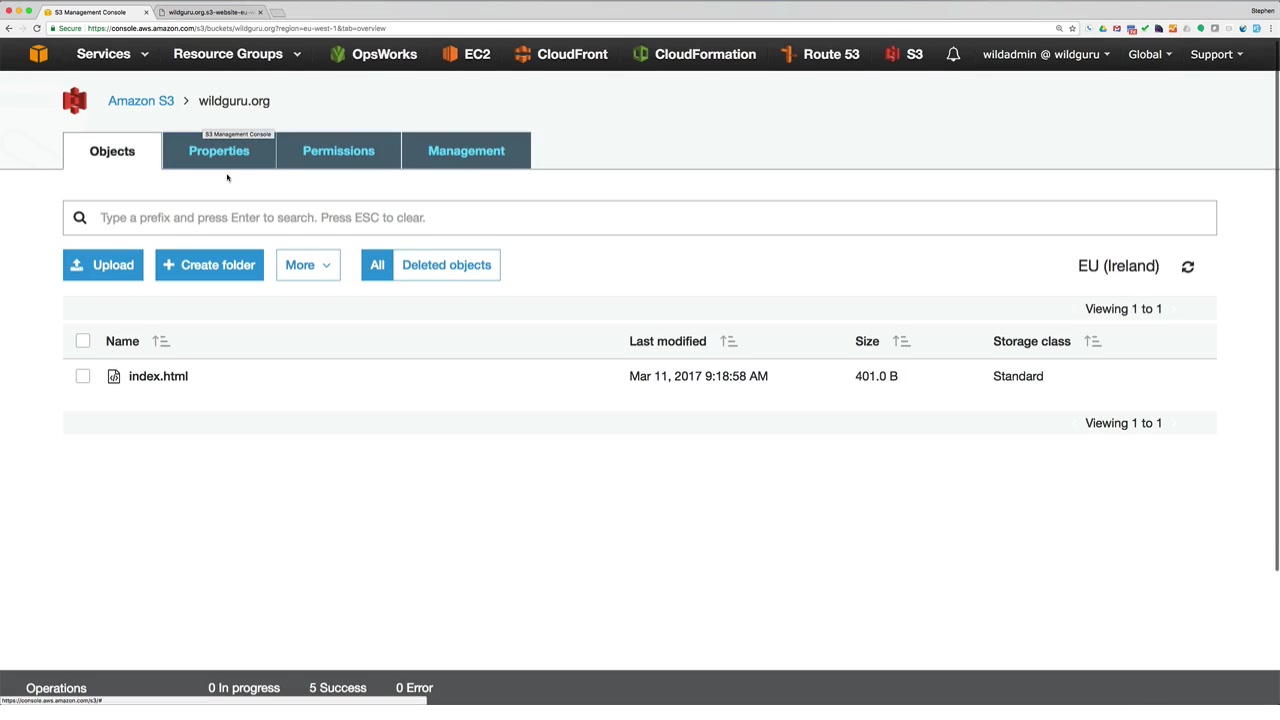Click the Upload button
Viewport: 1280px width, 720px height.
(103, 265)
